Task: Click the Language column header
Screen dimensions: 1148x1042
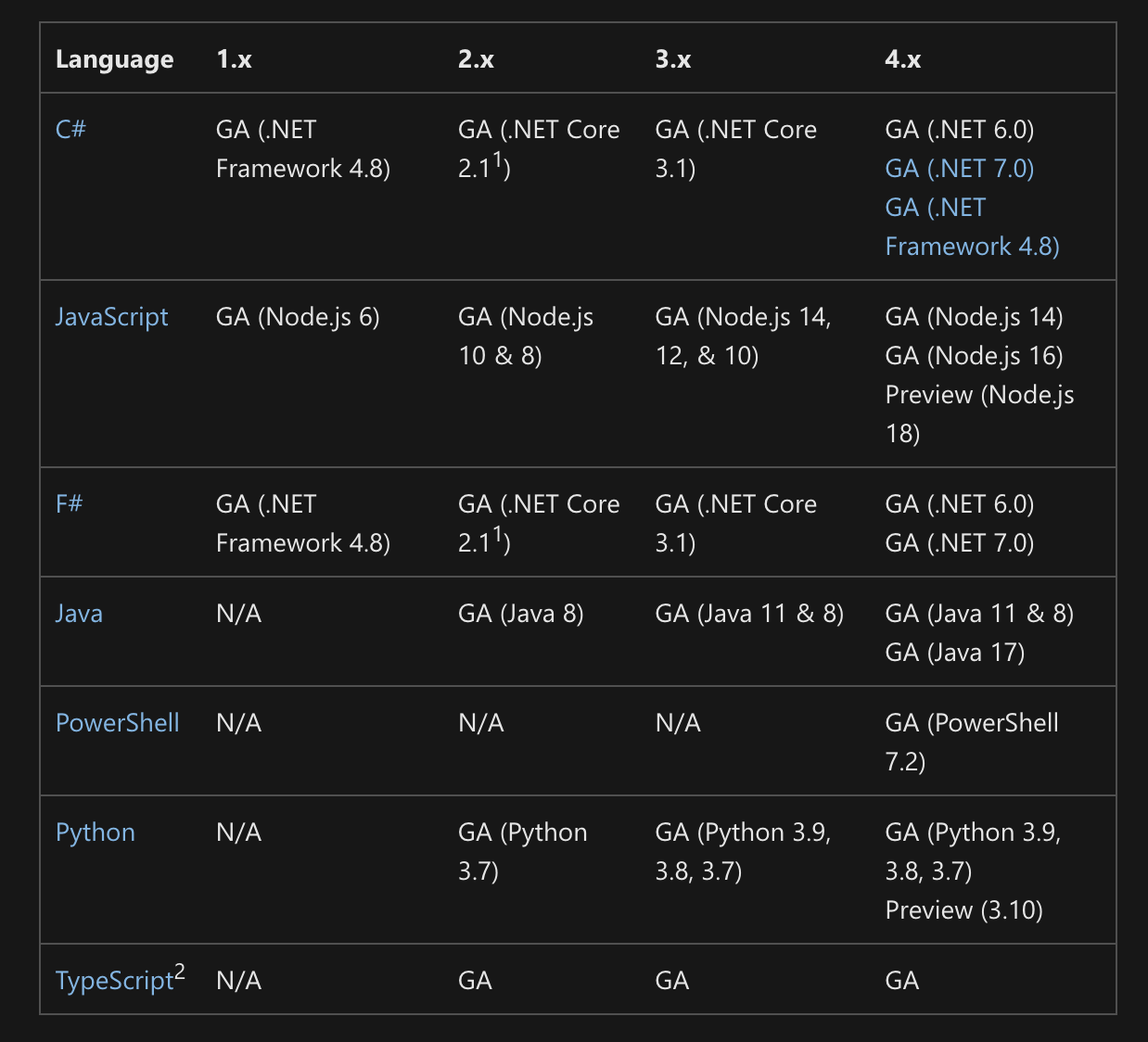Action: (x=115, y=59)
